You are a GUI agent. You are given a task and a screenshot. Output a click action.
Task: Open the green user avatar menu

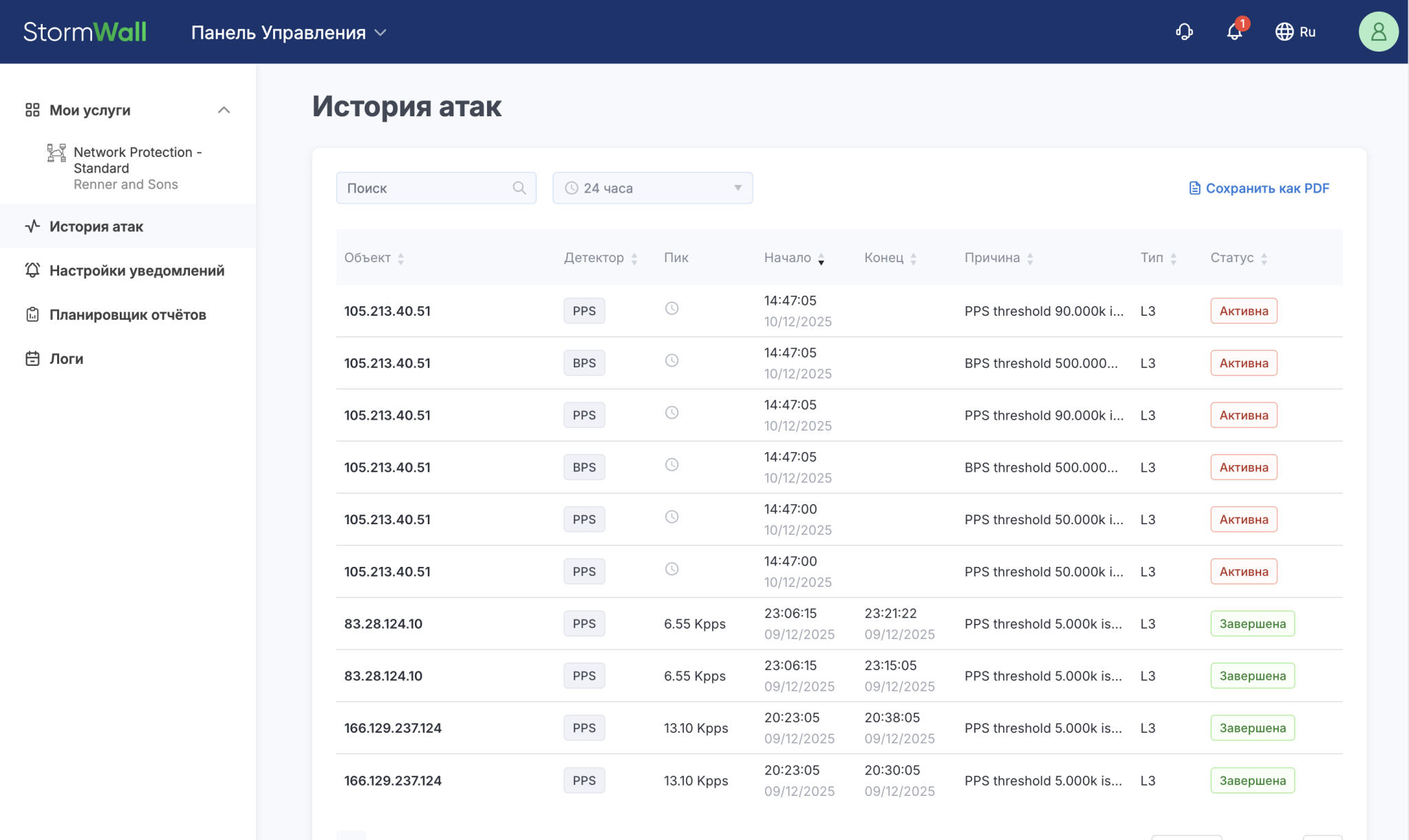click(1378, 32)
